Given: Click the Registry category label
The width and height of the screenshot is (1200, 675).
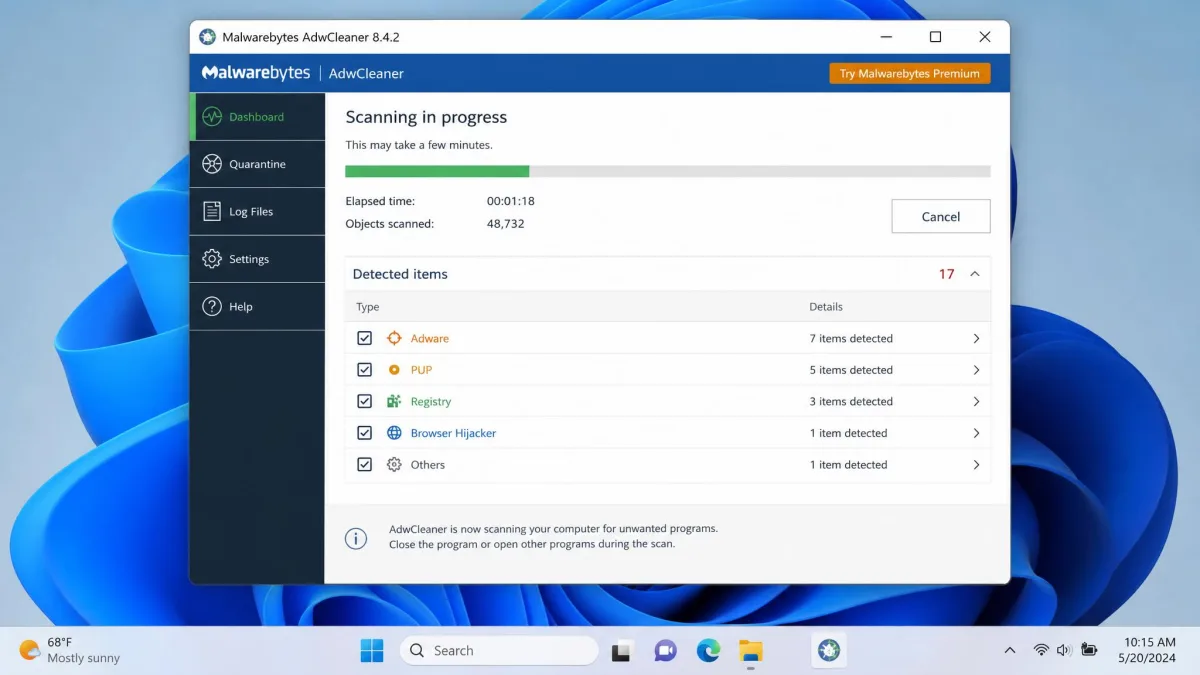Looking at the screenshot, I should 431,402.
